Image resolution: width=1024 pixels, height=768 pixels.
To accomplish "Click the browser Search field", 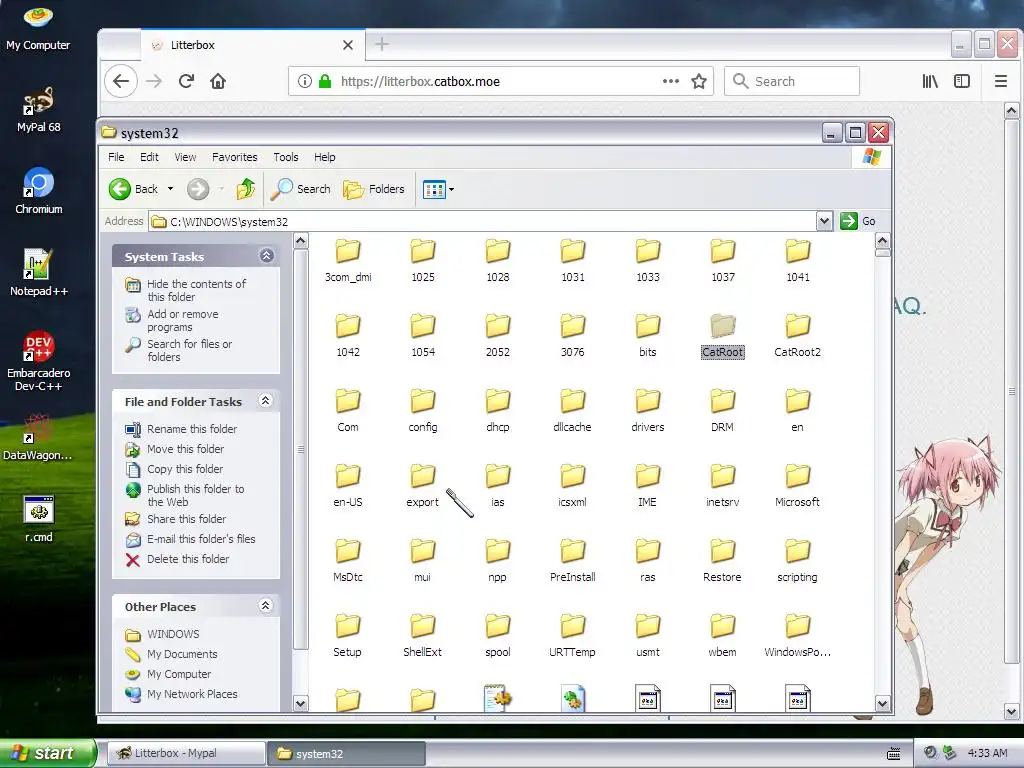I will [792, 81].
